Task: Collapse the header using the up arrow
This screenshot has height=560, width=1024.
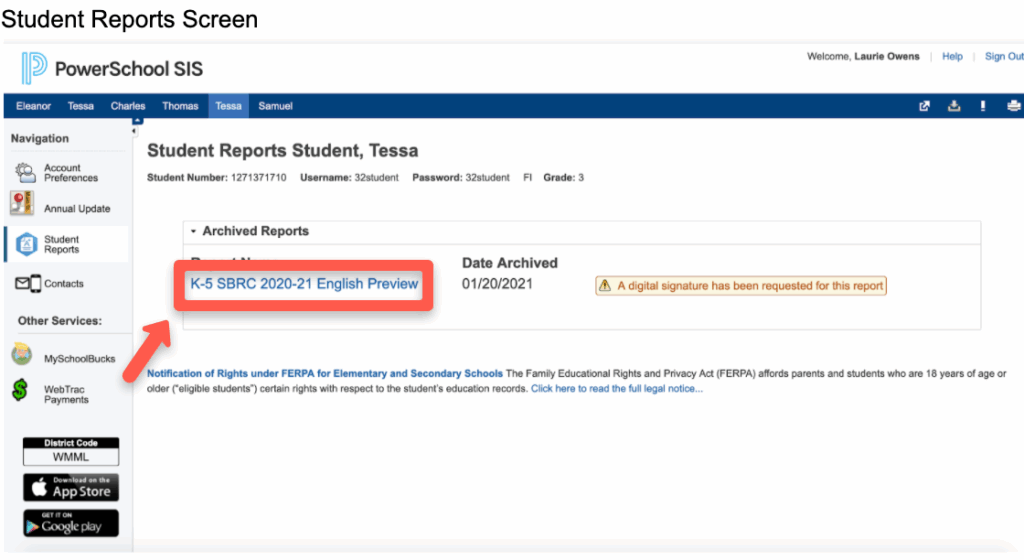Action: pos(137,121)
